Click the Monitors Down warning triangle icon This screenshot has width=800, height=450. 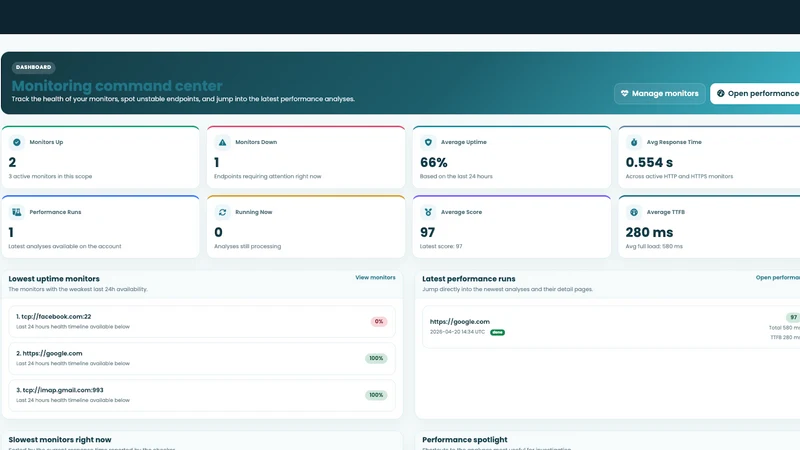[222, 142]
